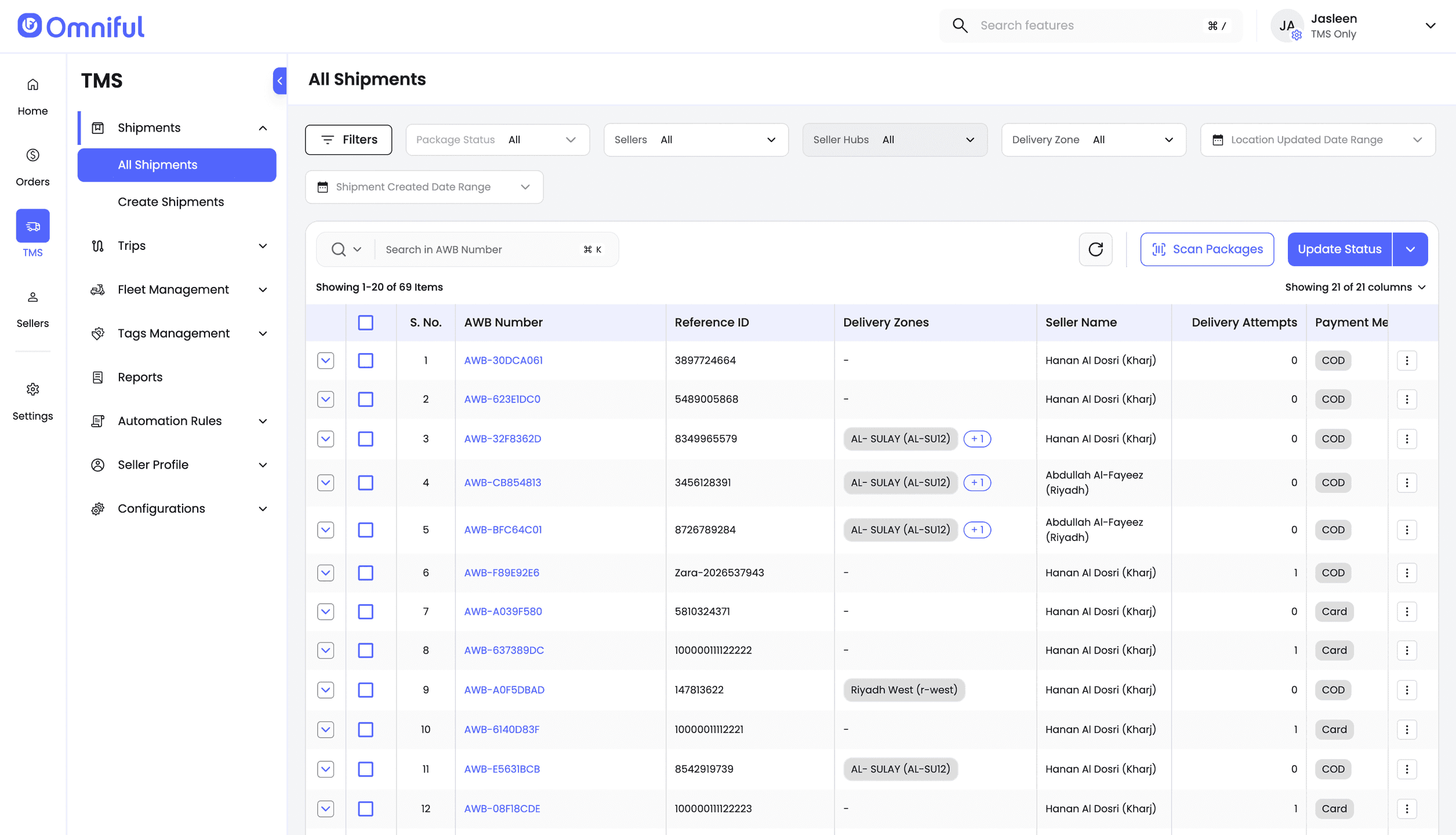Open row actions menu for AWB-F89E92E6
This screenshot has width=1456, height=835.
point(1407,572)
